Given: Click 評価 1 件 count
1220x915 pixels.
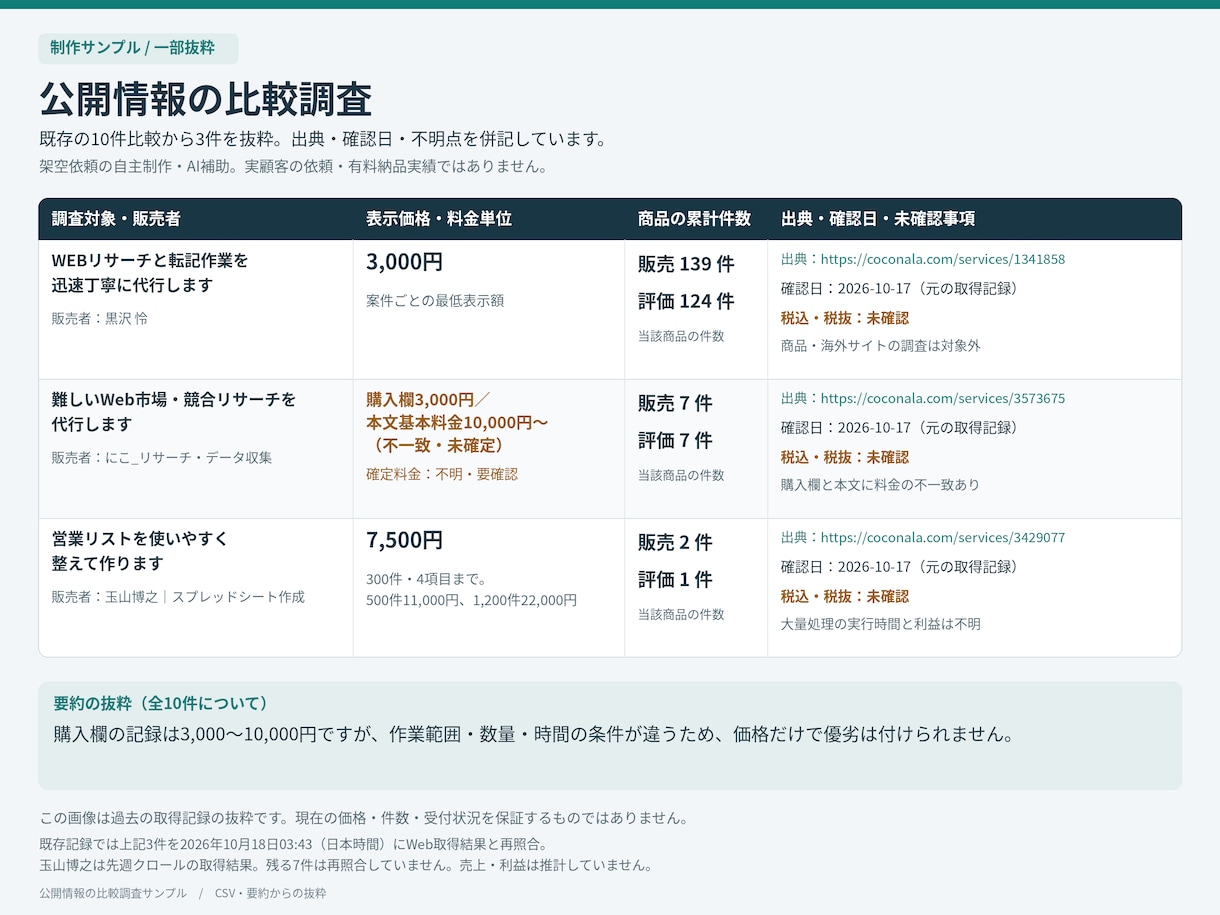Looking at the screenshot, I should 675,579.
